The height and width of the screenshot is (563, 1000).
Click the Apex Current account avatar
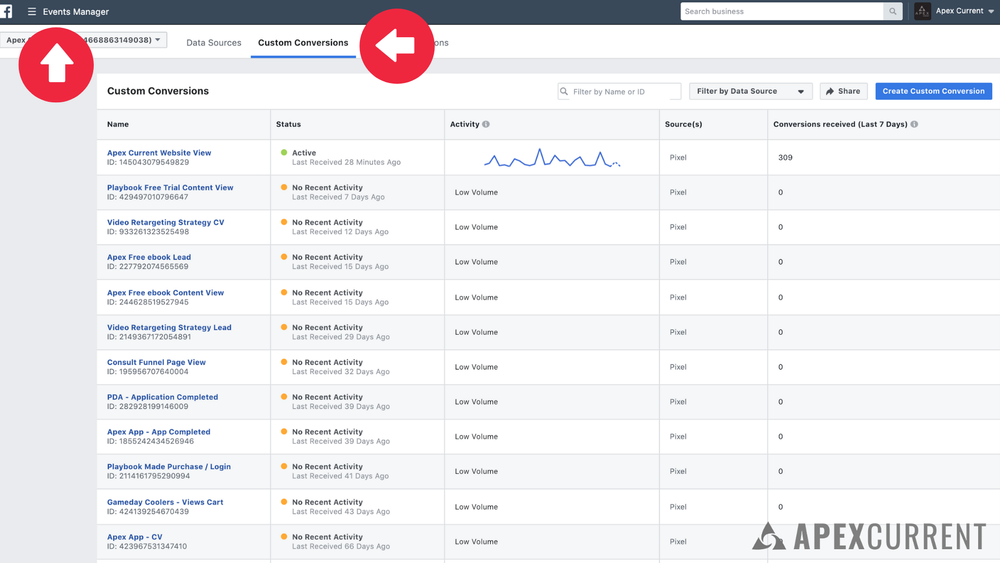point(922,11)
